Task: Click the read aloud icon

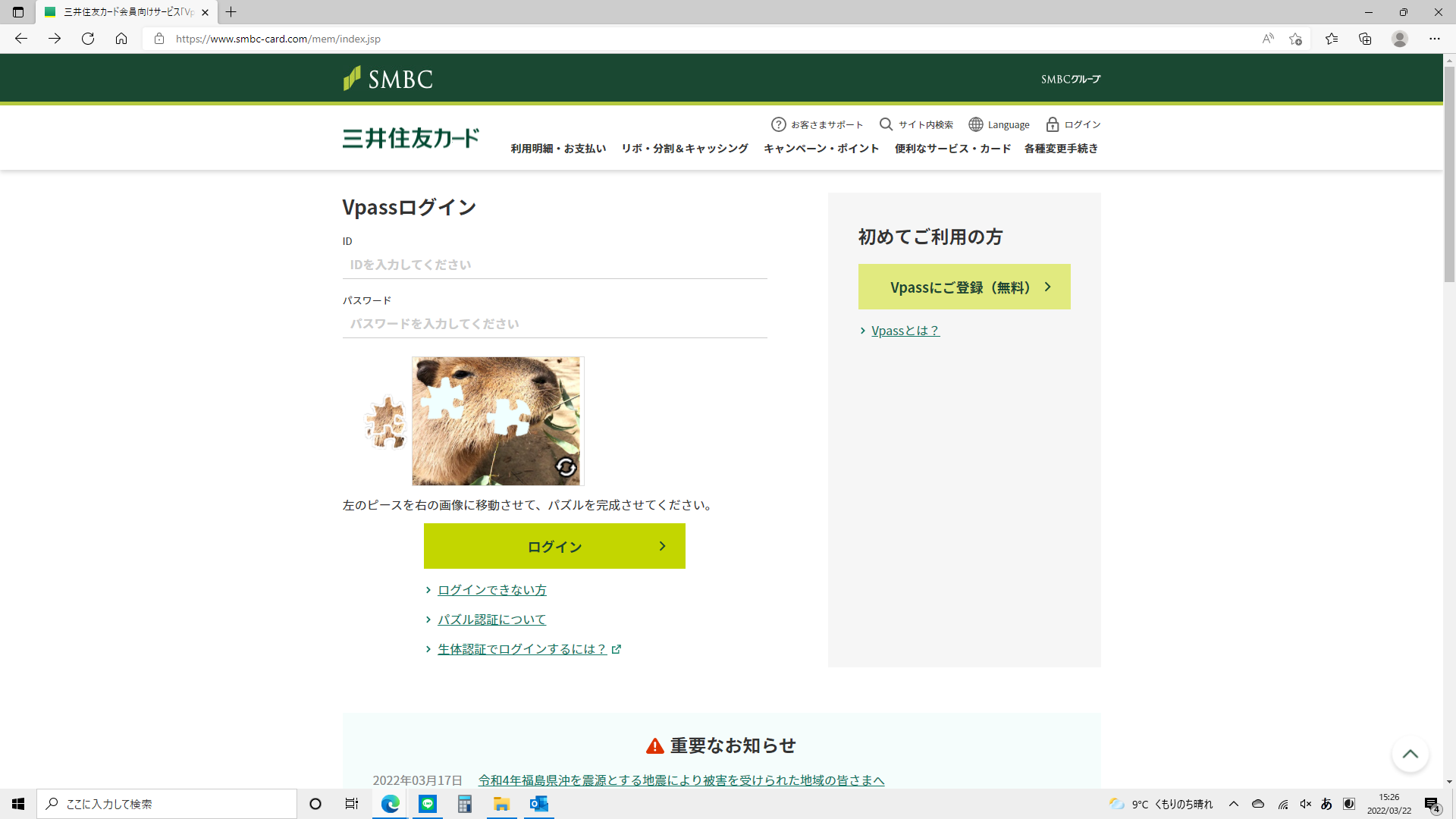Action: 1268,39
